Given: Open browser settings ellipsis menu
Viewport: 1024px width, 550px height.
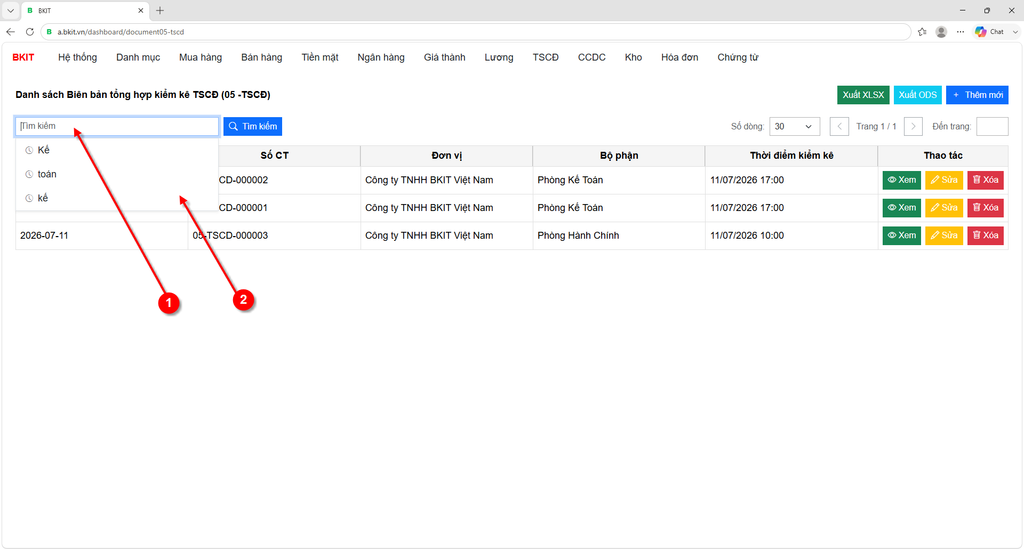Looking at the screenshot, I should pyautogui.click(x=960, y=31).
